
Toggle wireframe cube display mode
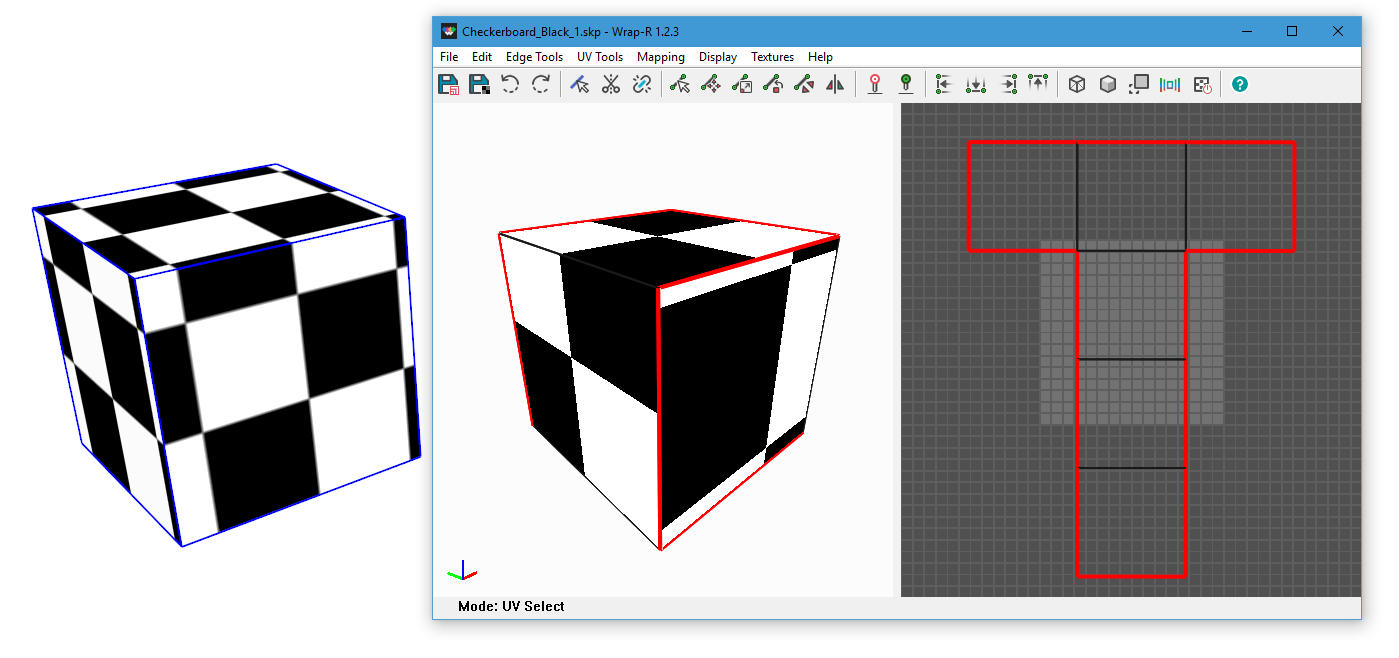[1077, 85]
